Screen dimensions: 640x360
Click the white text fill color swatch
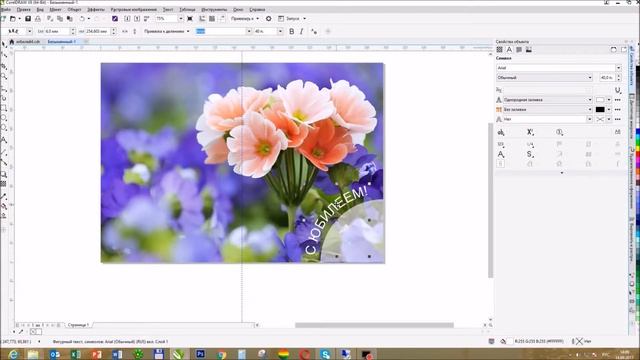point(600,100)
